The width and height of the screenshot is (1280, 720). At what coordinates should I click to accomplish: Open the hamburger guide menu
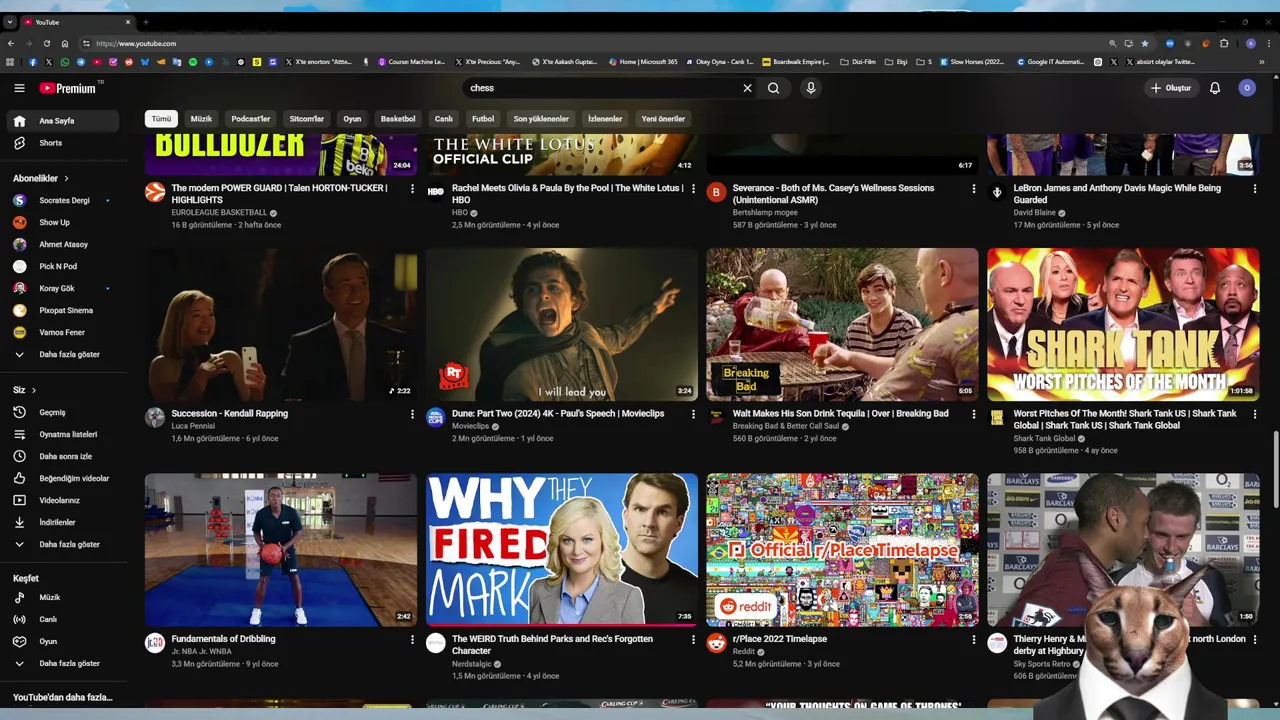coord(19,88)
